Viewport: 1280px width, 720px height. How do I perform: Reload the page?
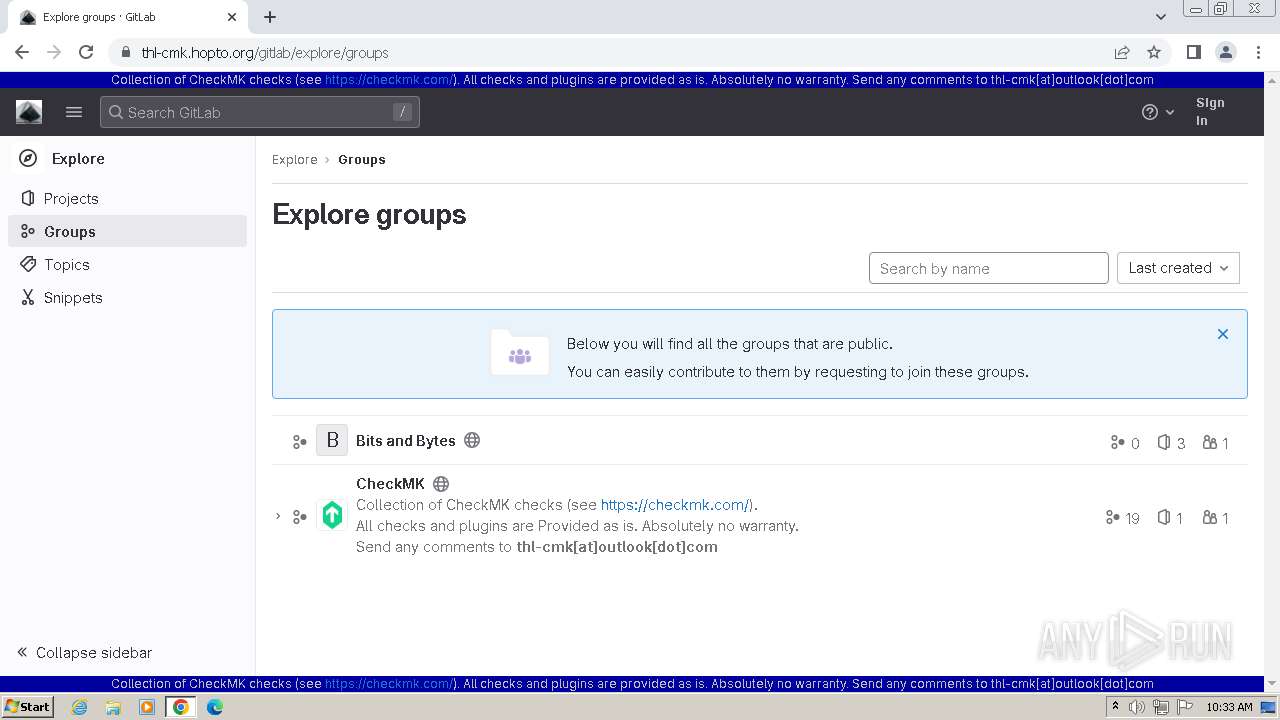tap(86, 52)
